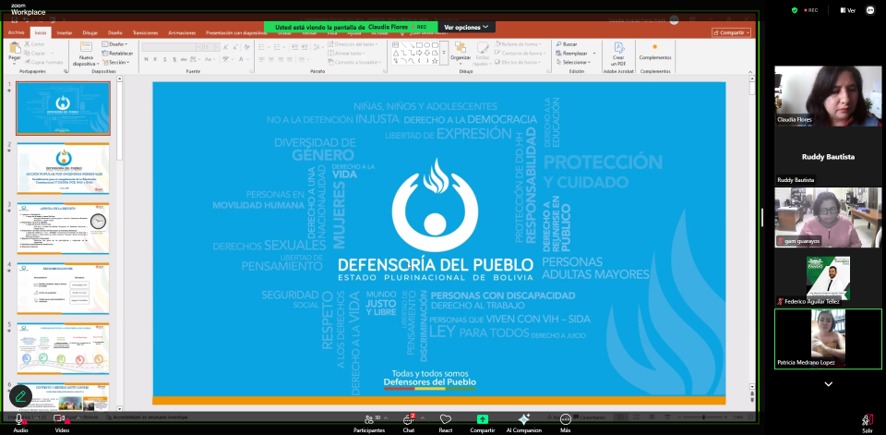Select slide 4 thumbnail
The height and width of the screenshot is (435, 886).
pyautogui.click(x=63, y=288)
